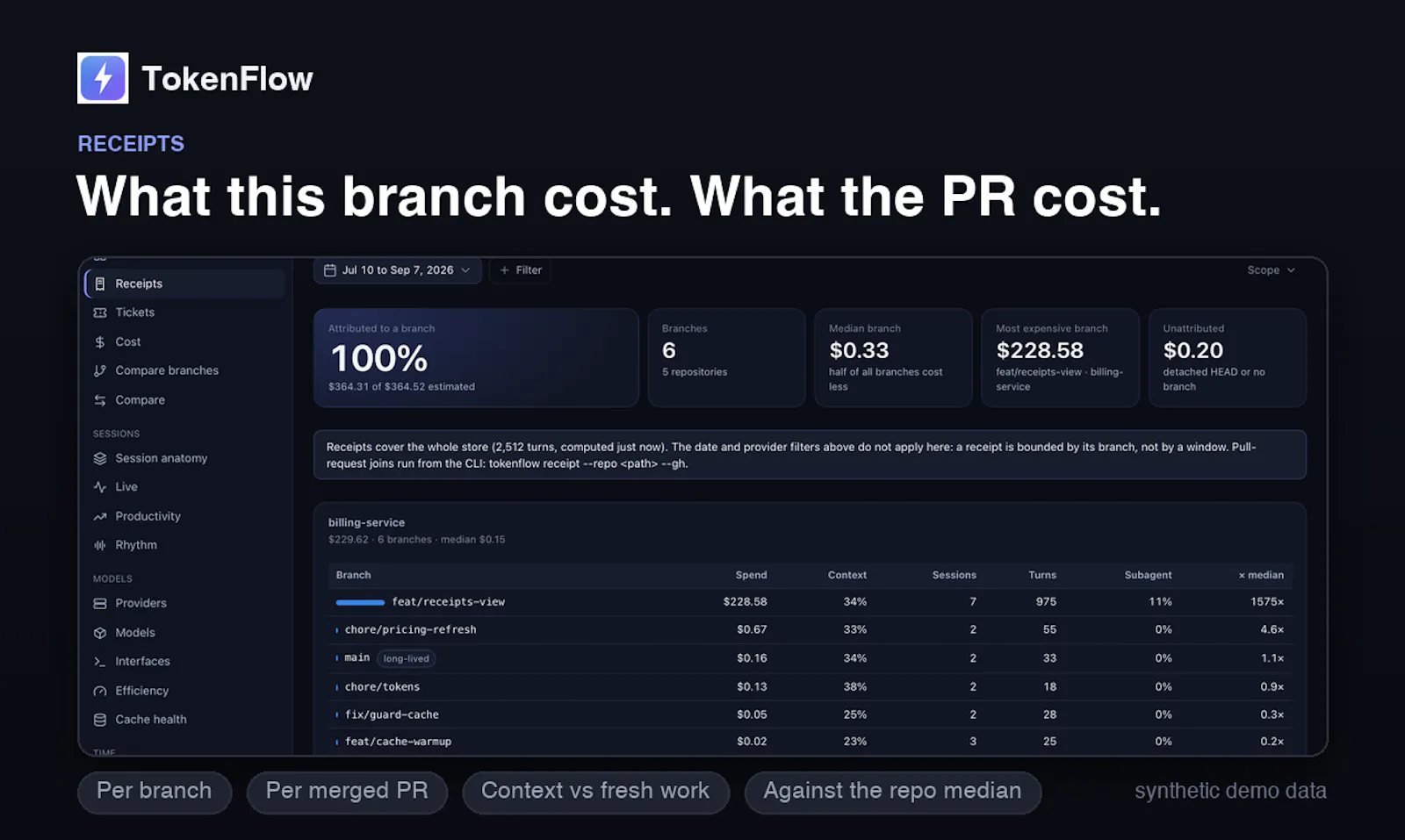
Task: Click the calendar icon in date range
Action: (x=330, y=270)
